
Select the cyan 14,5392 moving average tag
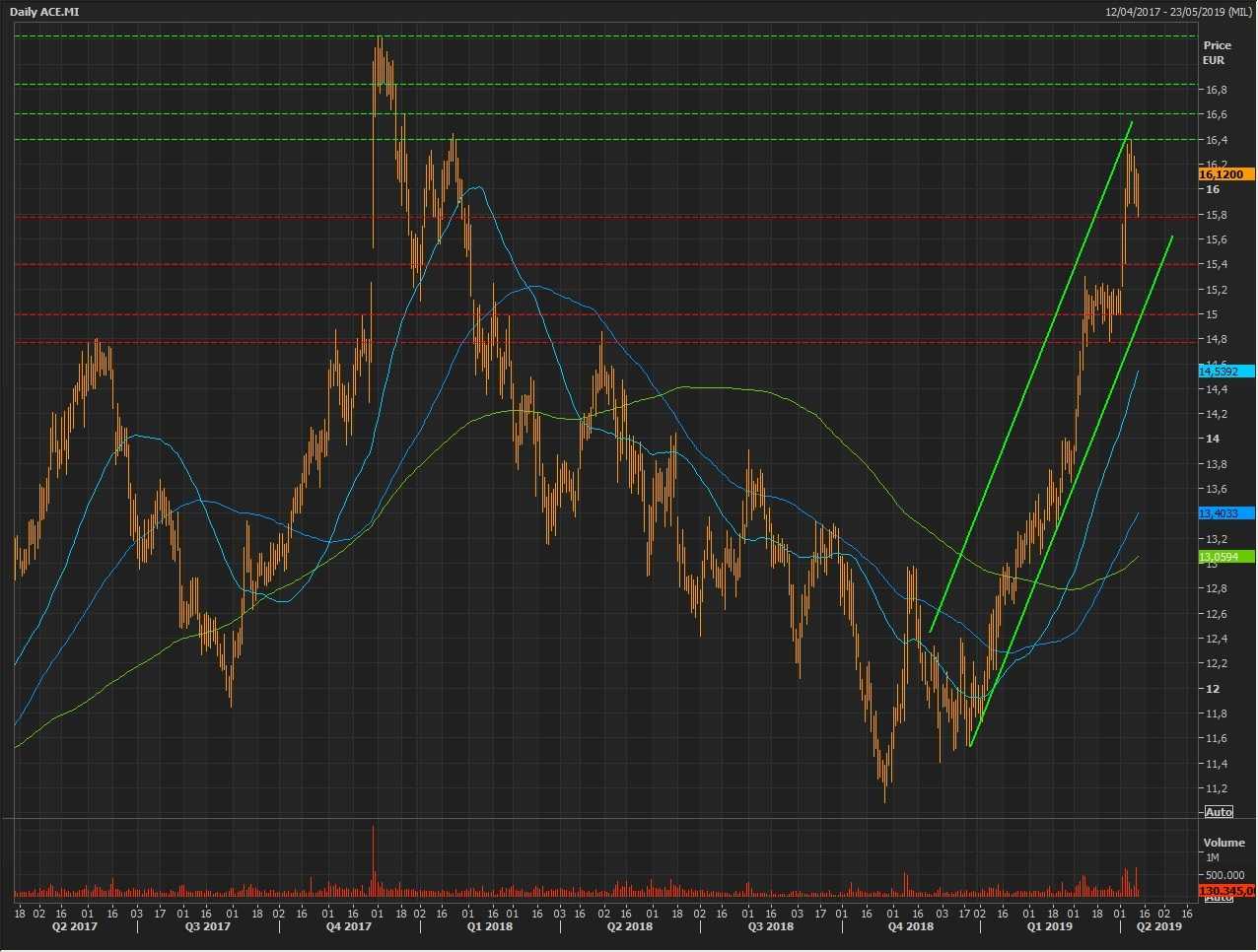coord(1225,372)
